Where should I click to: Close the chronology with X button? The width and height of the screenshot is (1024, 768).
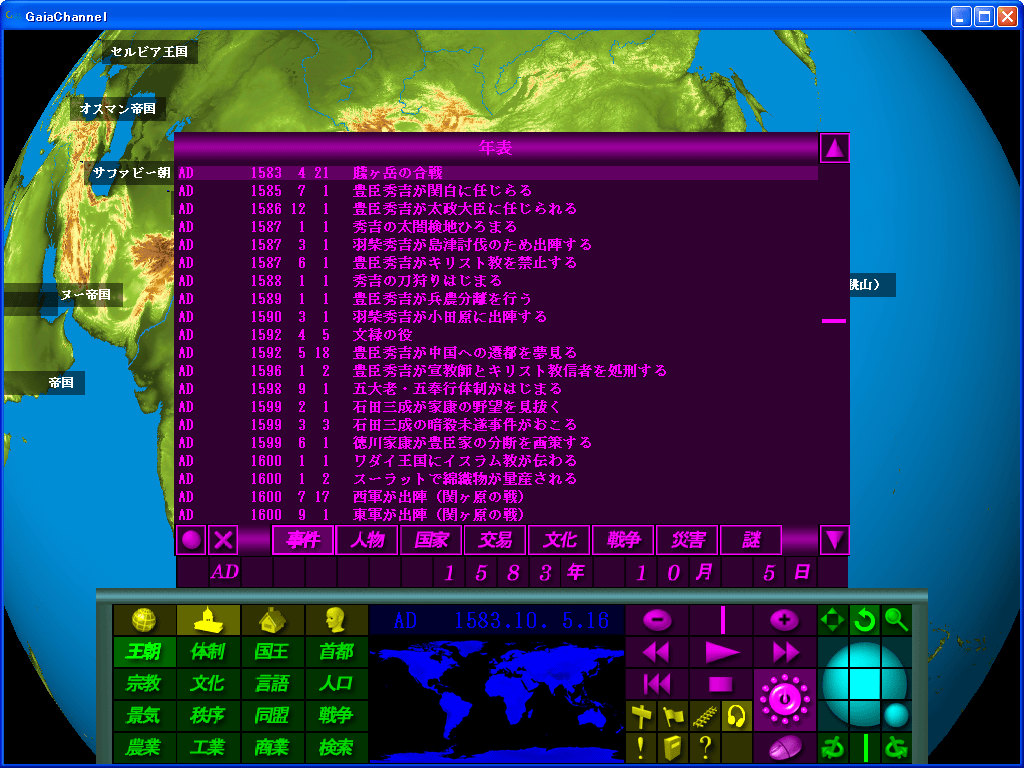(x=223, y=540)
